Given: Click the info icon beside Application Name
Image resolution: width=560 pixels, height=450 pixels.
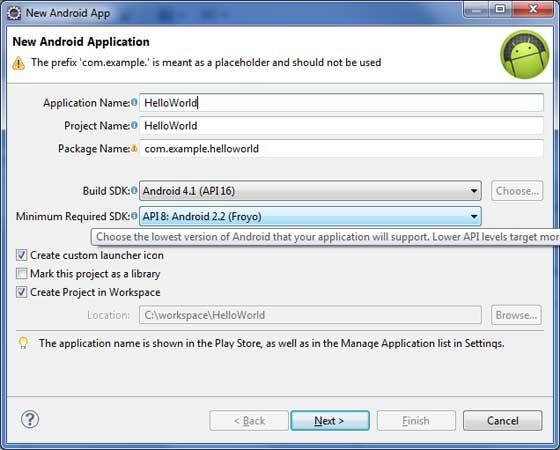Looking at the screenshot, I should click(x=134, y=102).
